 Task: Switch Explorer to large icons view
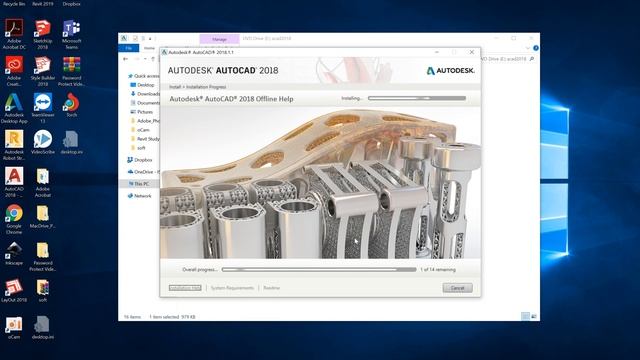[533, 316]
